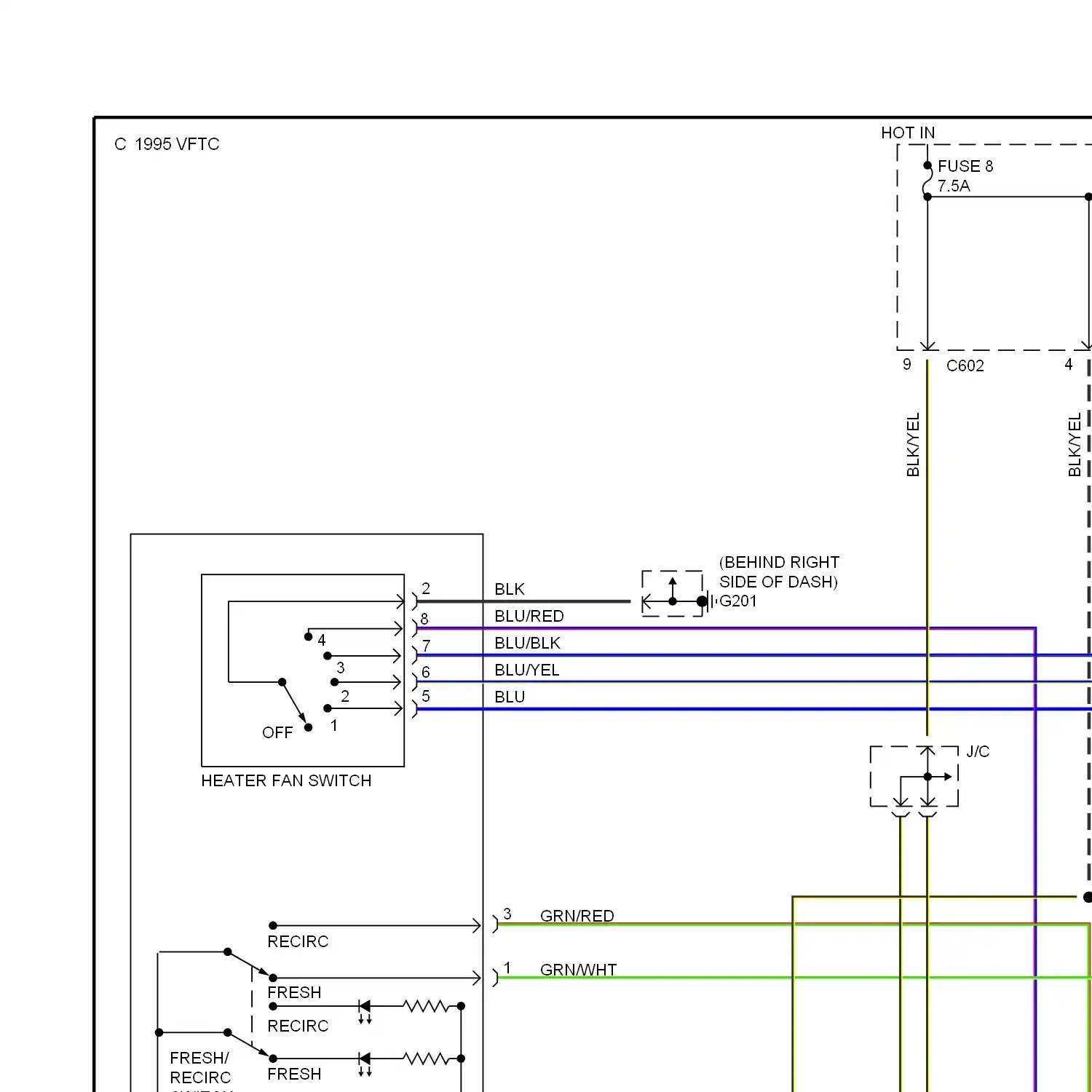Select the "C602" connector label

click(x=965, y=365)
